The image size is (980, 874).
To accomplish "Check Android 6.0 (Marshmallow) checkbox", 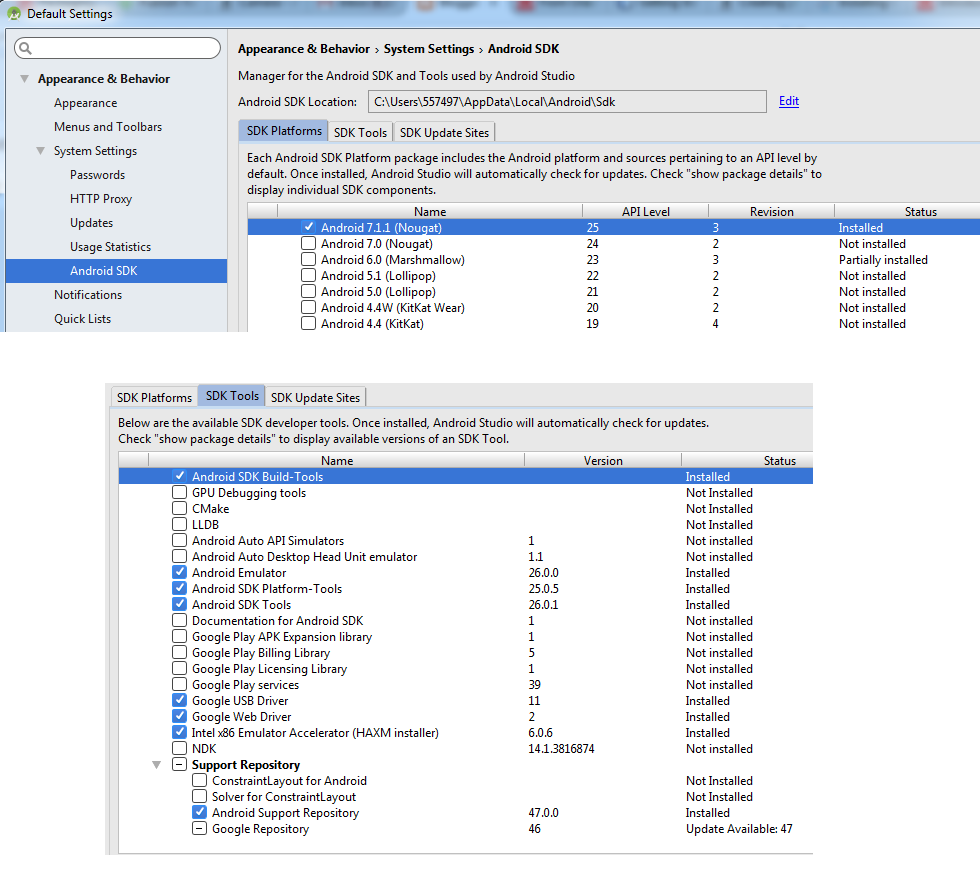I will 309,259.
